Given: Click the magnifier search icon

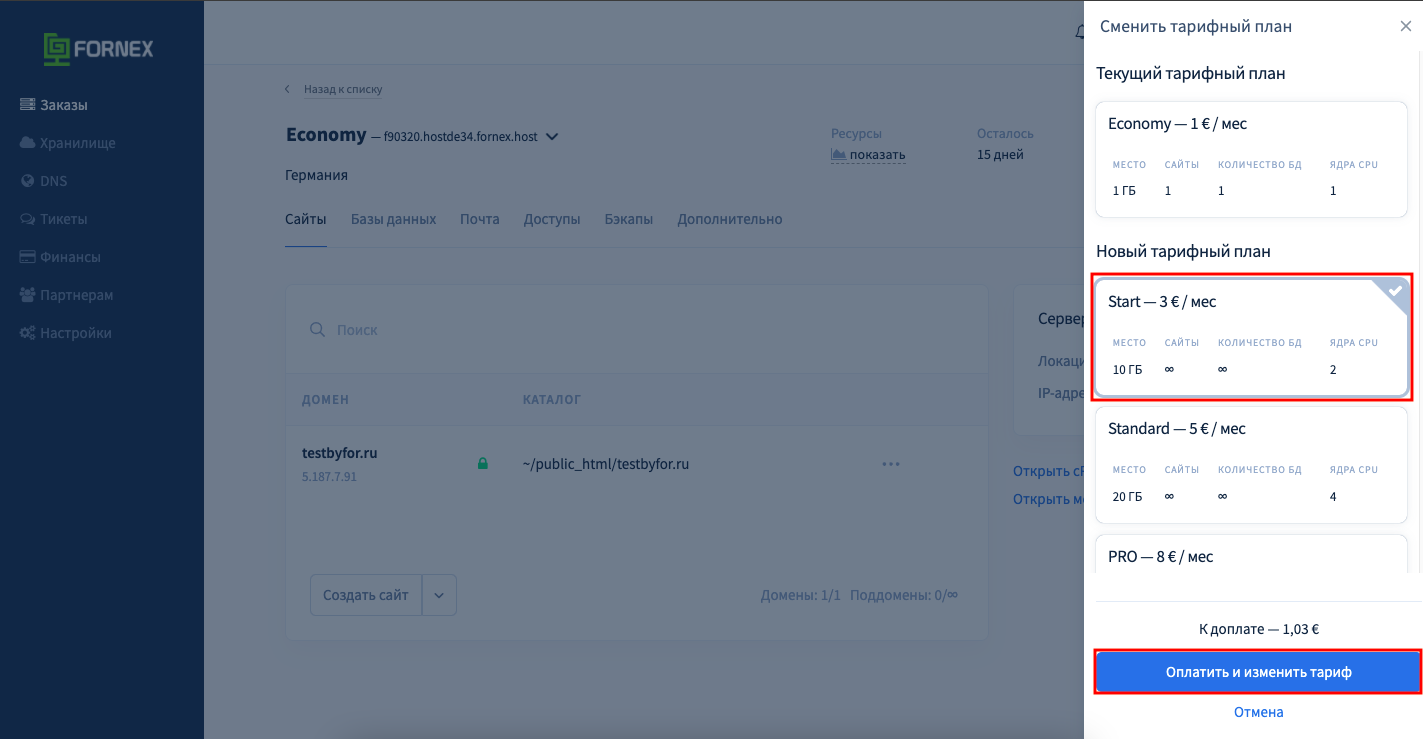Looking at the screenshot, I should tap(317, 329).
